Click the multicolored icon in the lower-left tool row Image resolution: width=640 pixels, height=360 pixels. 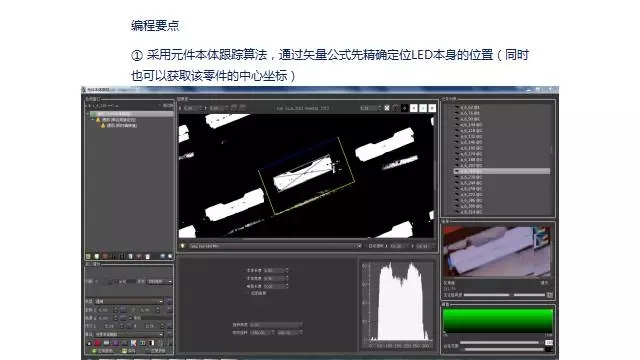coord(133,343)
